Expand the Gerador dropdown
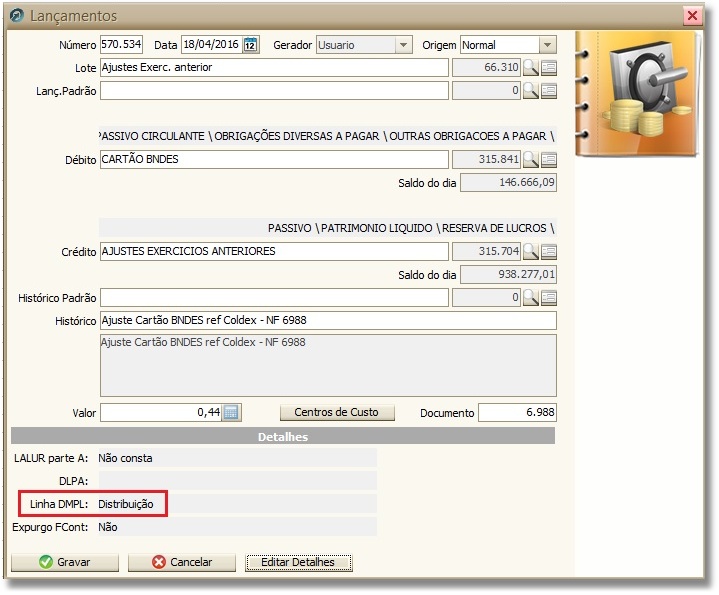 click(403, 45)
